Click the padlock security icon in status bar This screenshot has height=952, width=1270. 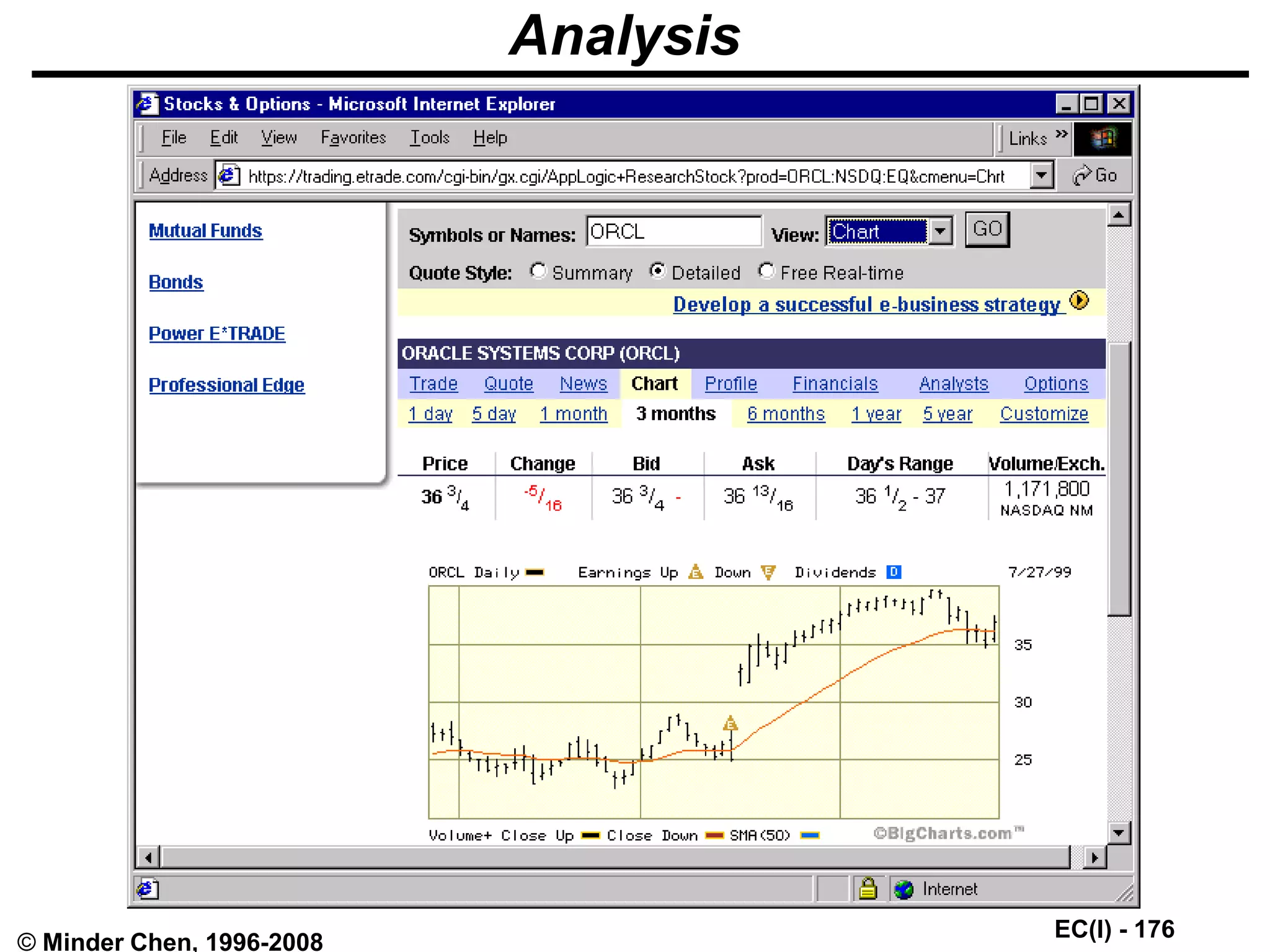[868, 889]
